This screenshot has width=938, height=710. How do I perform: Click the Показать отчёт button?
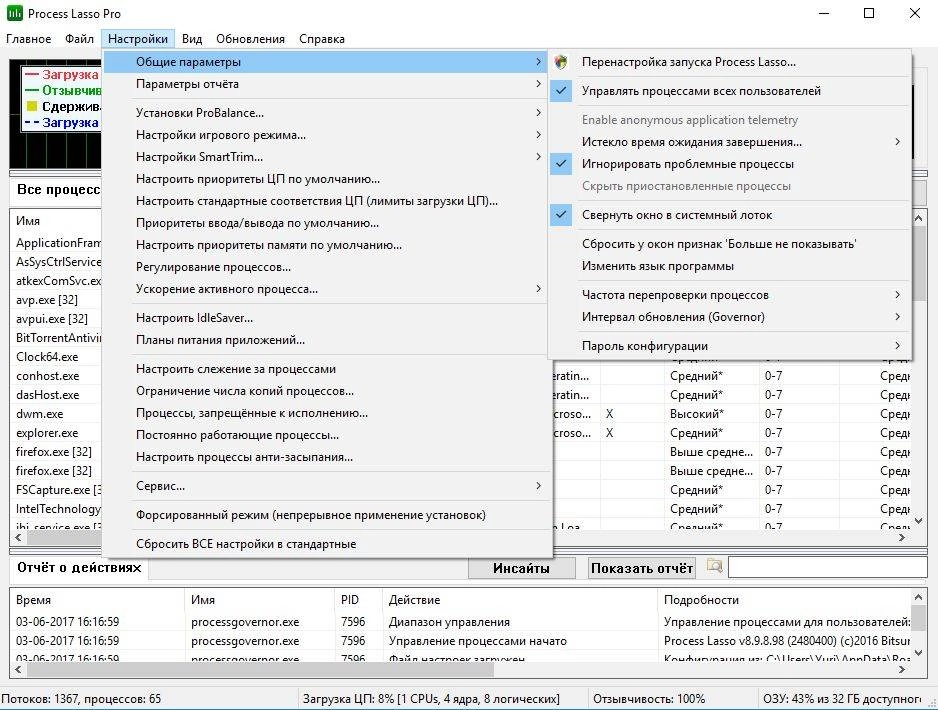coord(641,568)
